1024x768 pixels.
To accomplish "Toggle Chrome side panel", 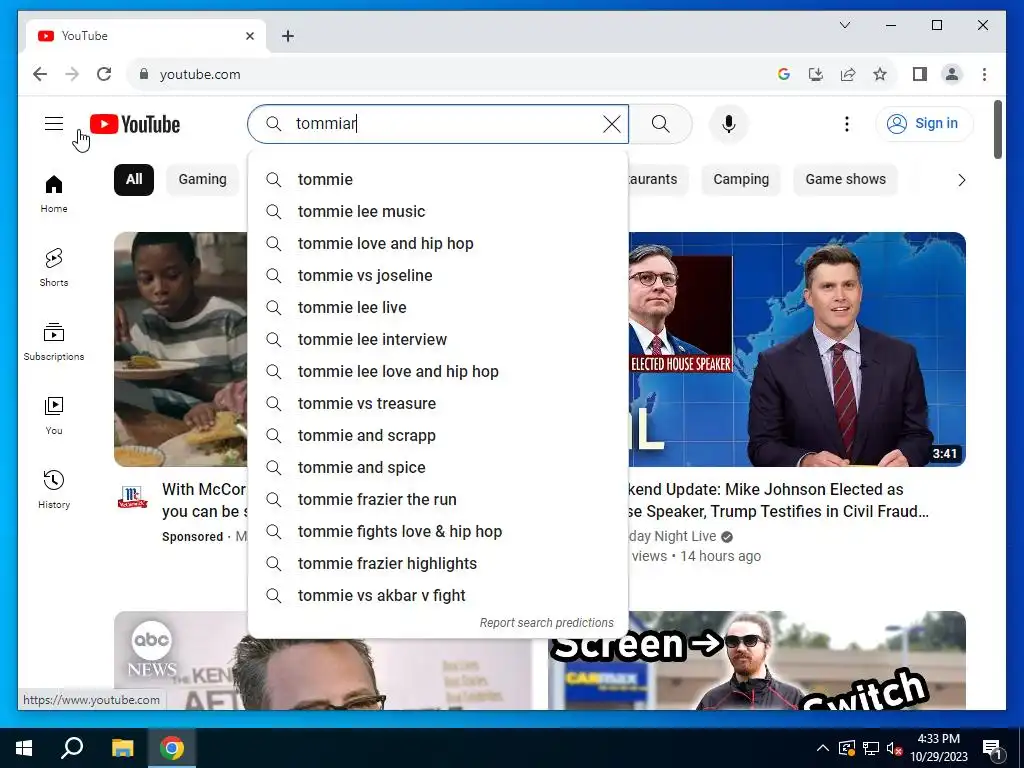I will click(920, 74).
